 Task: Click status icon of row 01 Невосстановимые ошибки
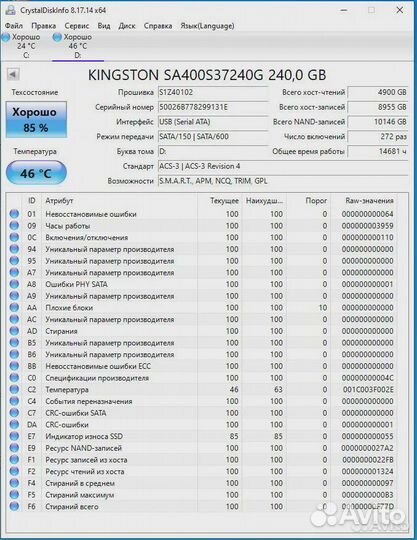[x=14, y=214]
